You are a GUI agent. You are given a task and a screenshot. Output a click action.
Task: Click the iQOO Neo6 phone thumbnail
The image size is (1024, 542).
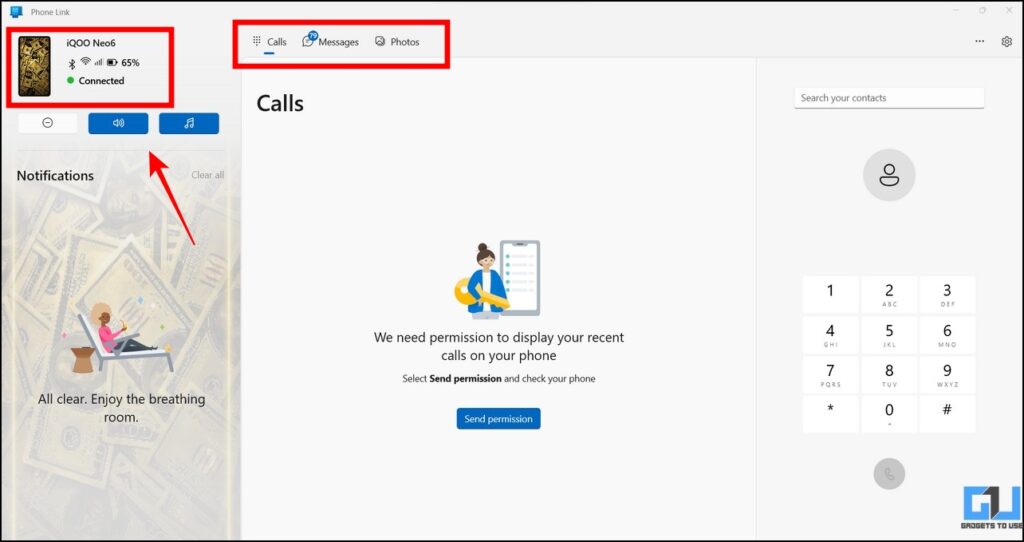[35, 66]
